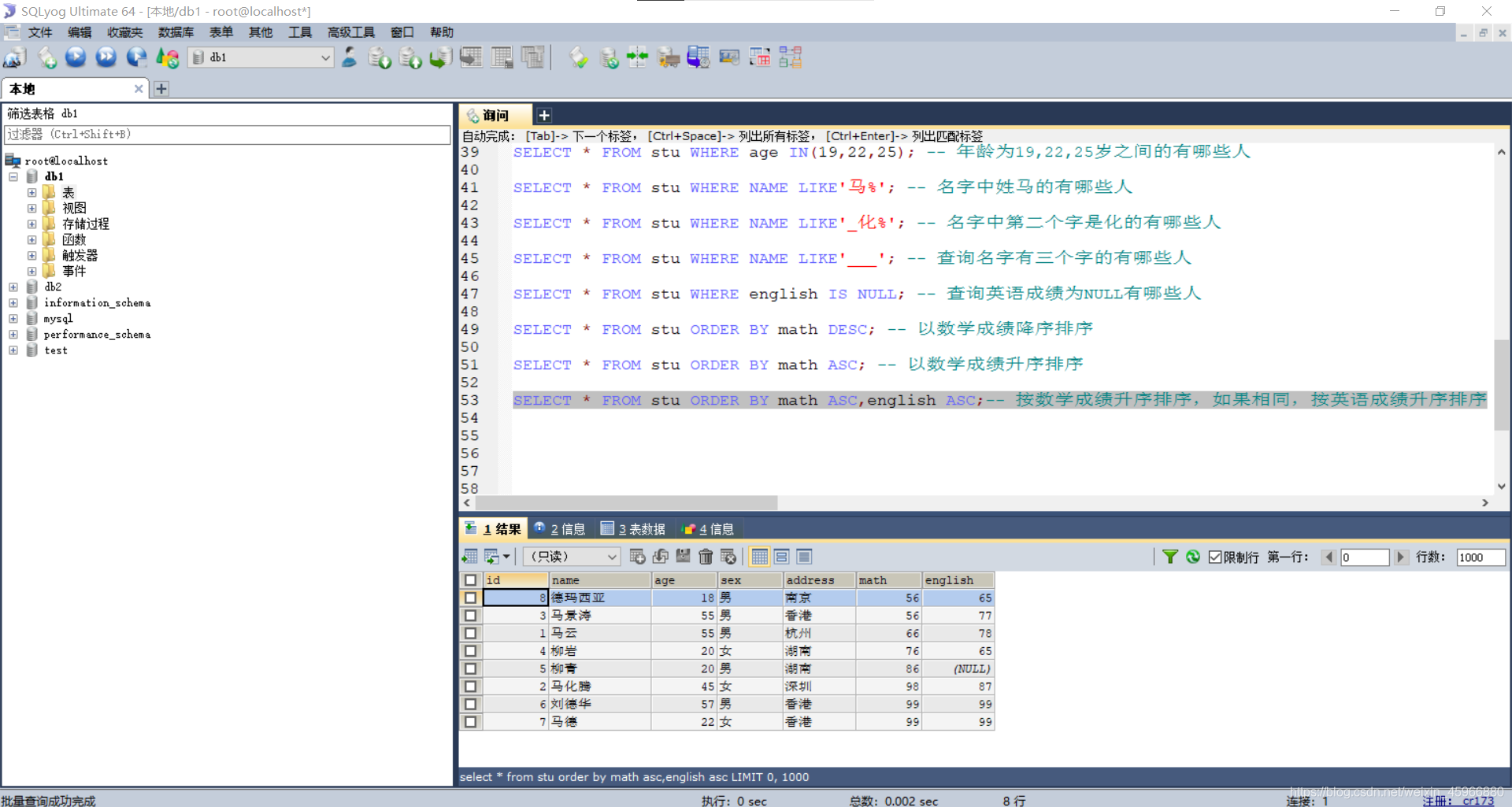Check the row checkbox for 德玛西亚
Screen dimensions: 1512x807
pyautogui.click(x=470, y=598)
